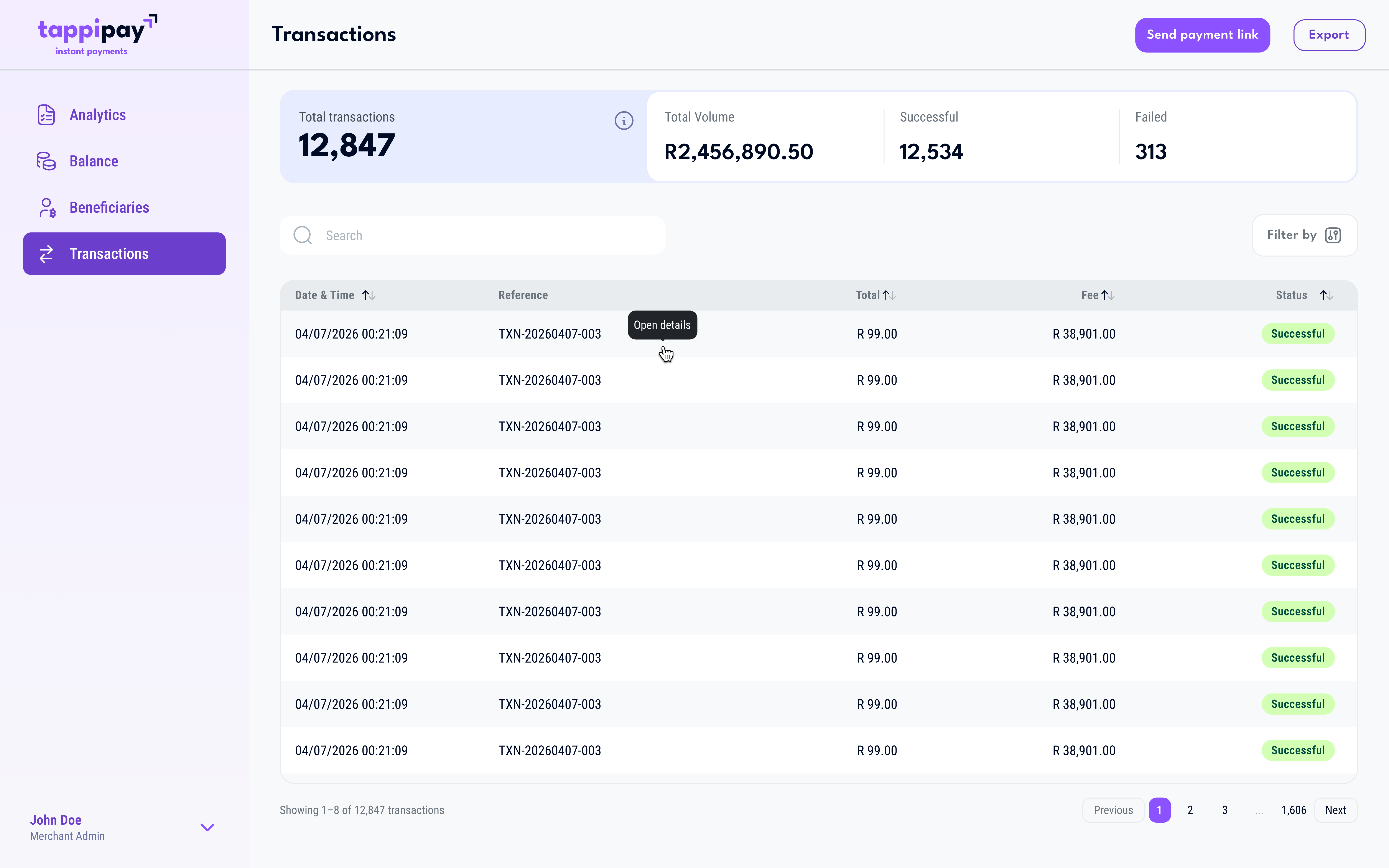Click the Transactions page heading
Screen dimensions: 1389x868
(334, 35)
